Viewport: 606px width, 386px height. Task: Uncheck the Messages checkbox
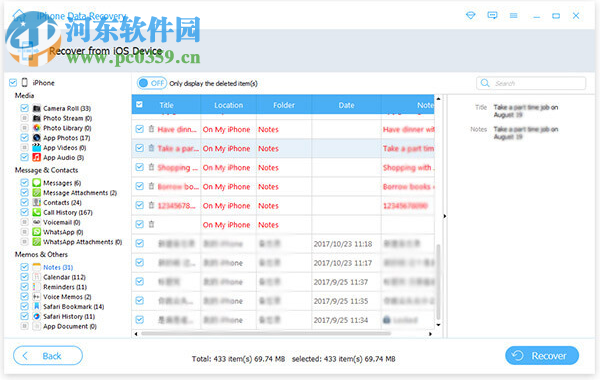pyautogui.click(x=25, y=184)
